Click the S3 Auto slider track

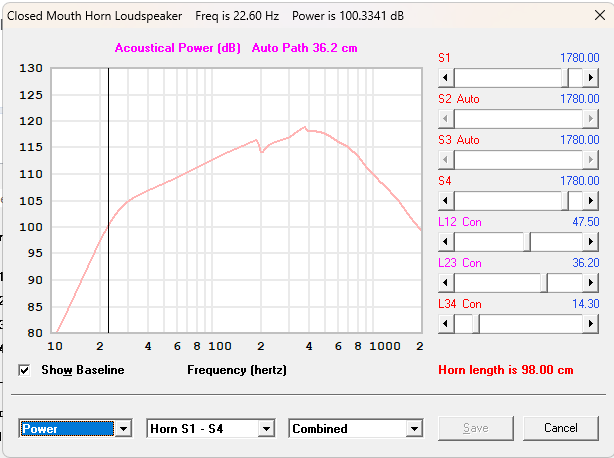(x=518, y=160)
